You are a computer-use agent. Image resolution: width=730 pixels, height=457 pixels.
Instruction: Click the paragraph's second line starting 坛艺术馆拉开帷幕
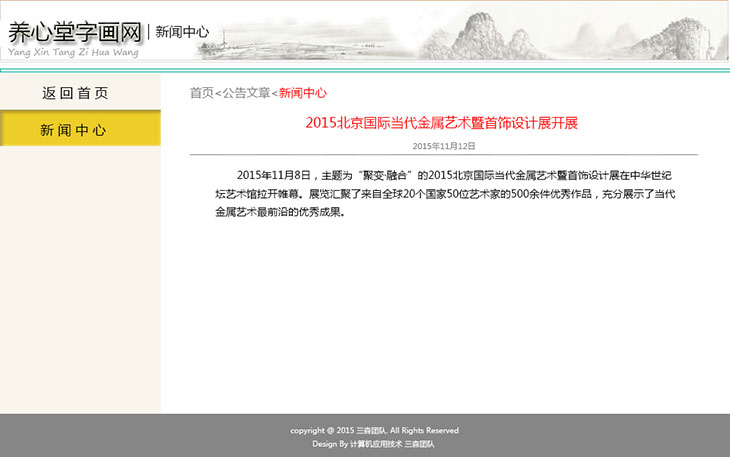[x=446, y=194]
